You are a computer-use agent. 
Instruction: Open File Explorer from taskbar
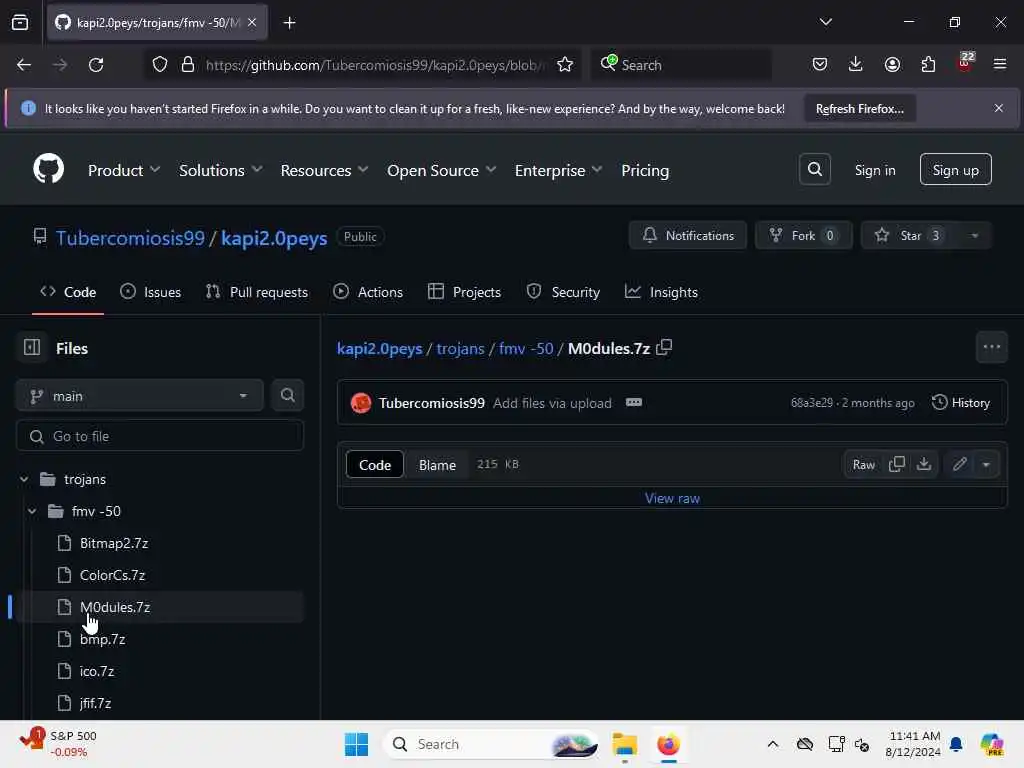pos(624,744)
